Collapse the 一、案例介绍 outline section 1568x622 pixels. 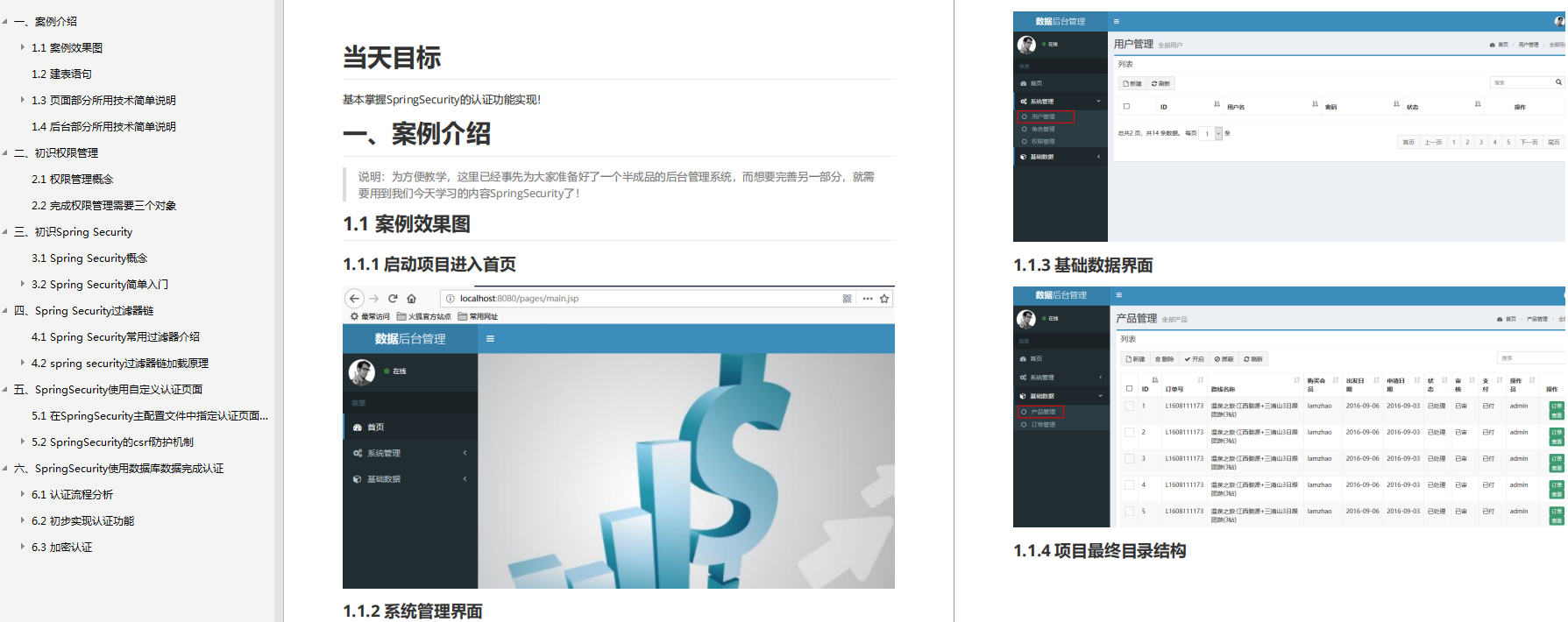tap(5, 21)
